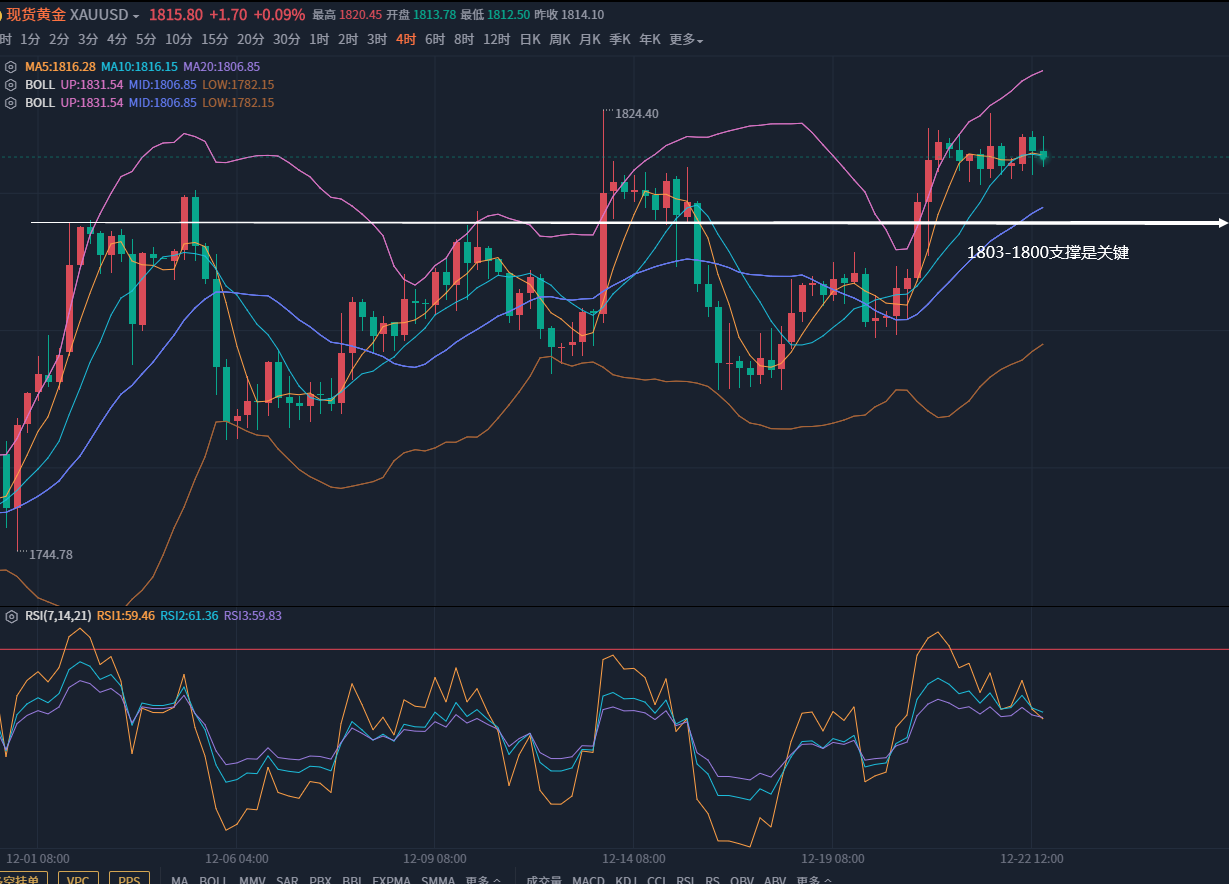1229x884 pixels.
Task: Select the PPS indicator button
Action: (129, 879)
